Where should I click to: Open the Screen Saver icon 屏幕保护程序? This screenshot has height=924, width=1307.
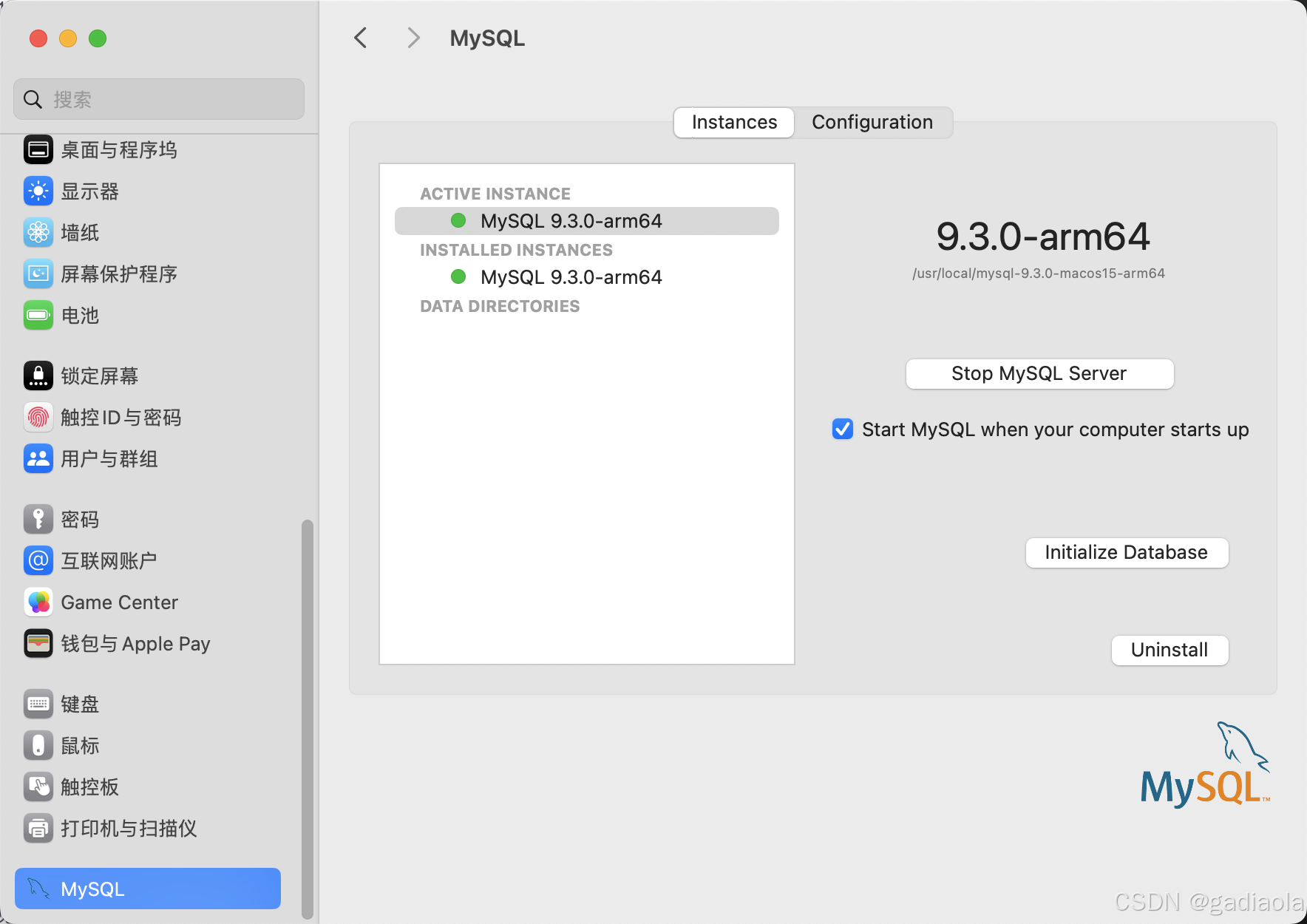[x=38, y=274]
